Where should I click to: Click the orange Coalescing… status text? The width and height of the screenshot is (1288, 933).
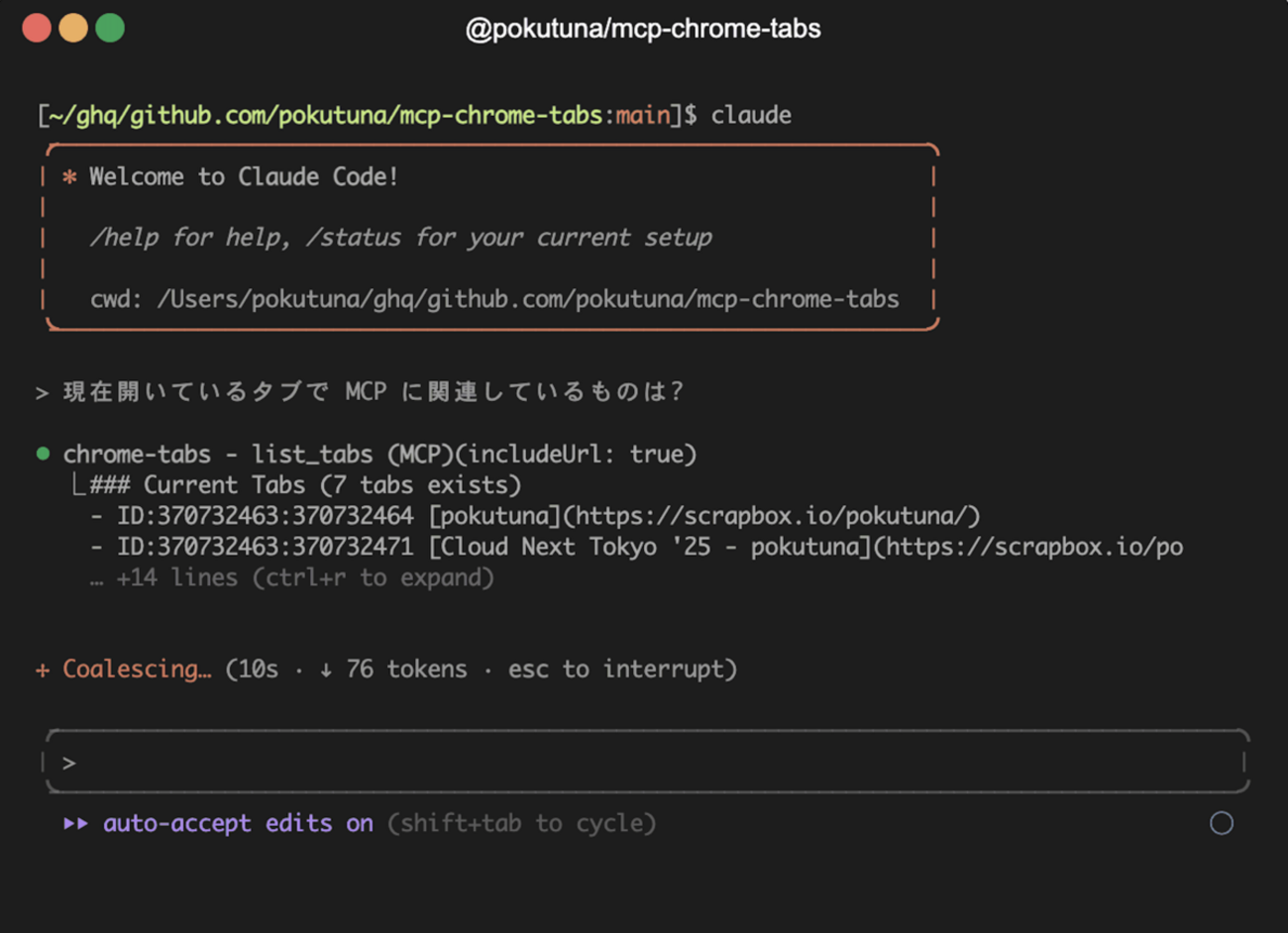137,669
